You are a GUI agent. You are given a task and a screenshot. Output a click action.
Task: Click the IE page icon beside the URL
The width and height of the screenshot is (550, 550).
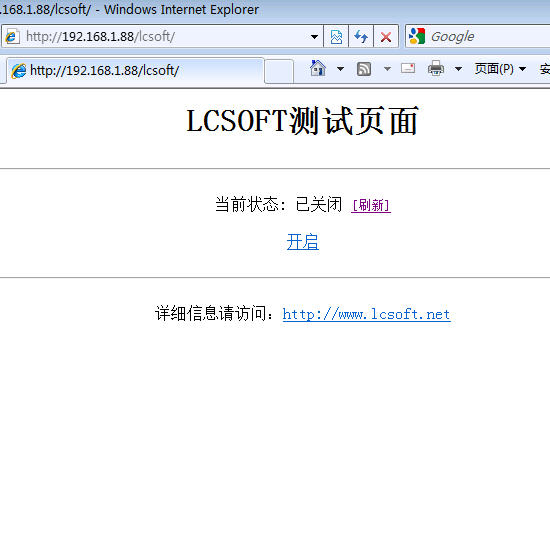coord(12,36)
